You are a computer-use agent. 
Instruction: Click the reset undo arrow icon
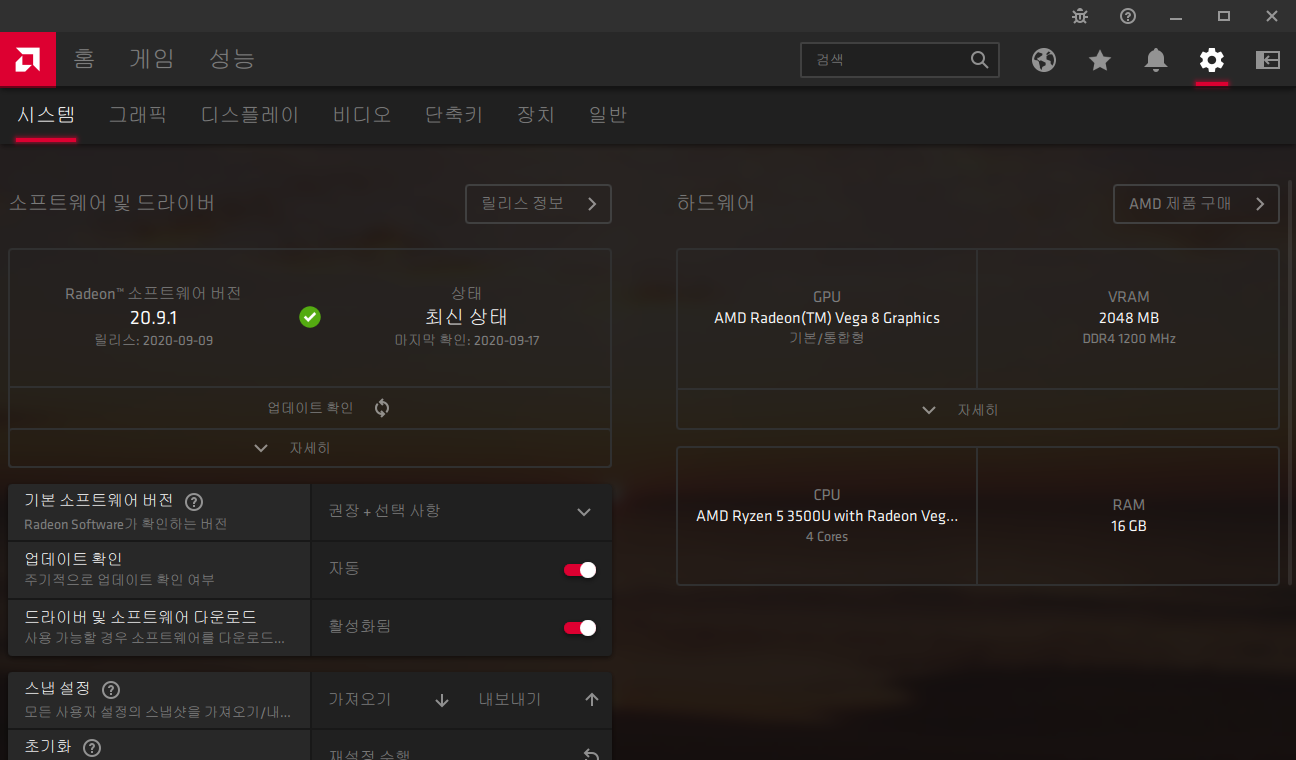point(592,754)
